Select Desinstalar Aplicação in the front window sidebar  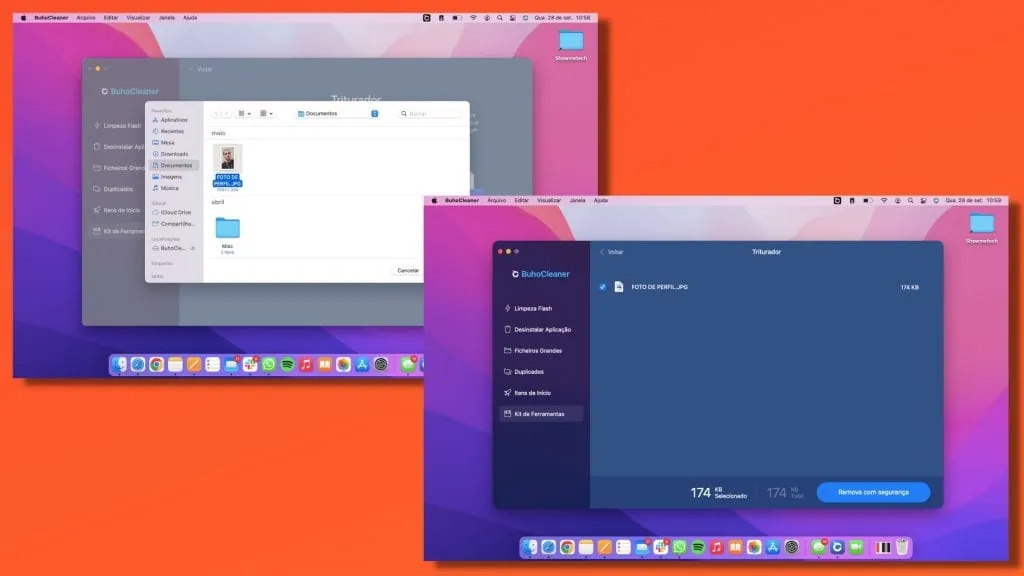point(541,329)
